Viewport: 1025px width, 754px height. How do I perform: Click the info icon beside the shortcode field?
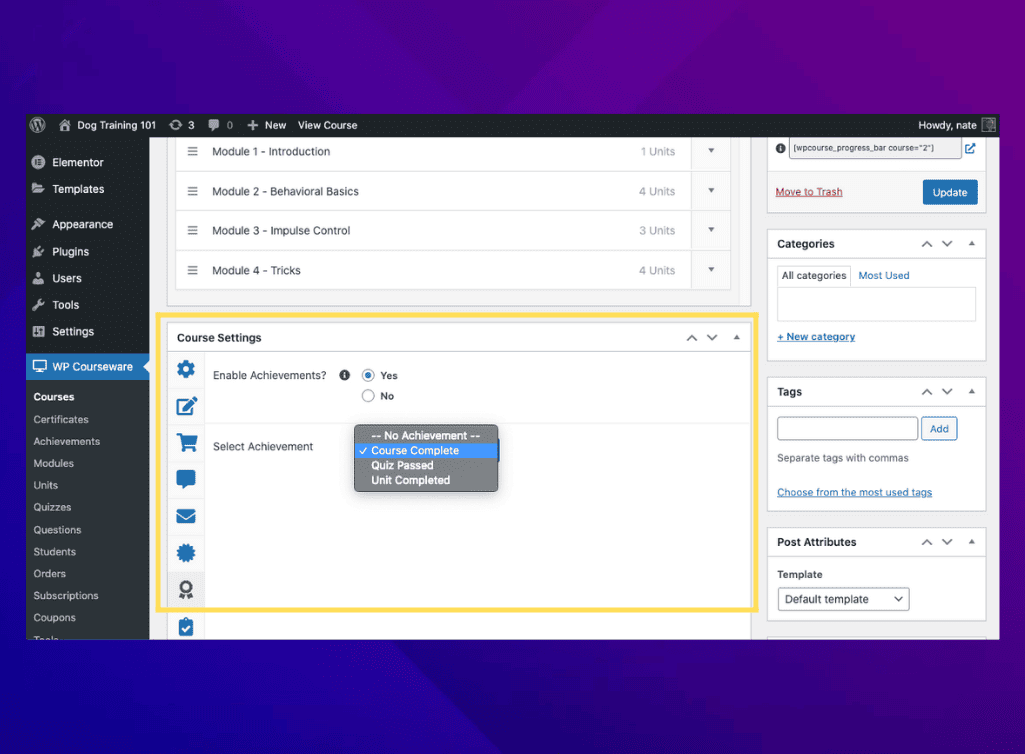click(781, 148)
